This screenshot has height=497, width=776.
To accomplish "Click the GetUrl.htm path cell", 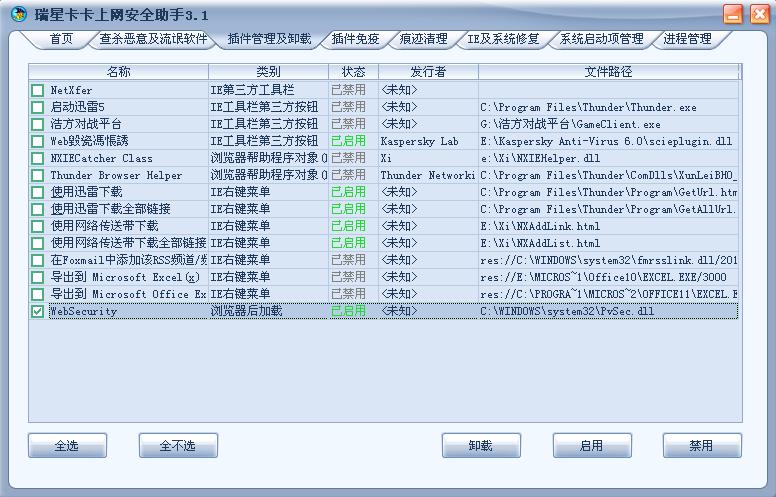I will [x=609, y=193].
